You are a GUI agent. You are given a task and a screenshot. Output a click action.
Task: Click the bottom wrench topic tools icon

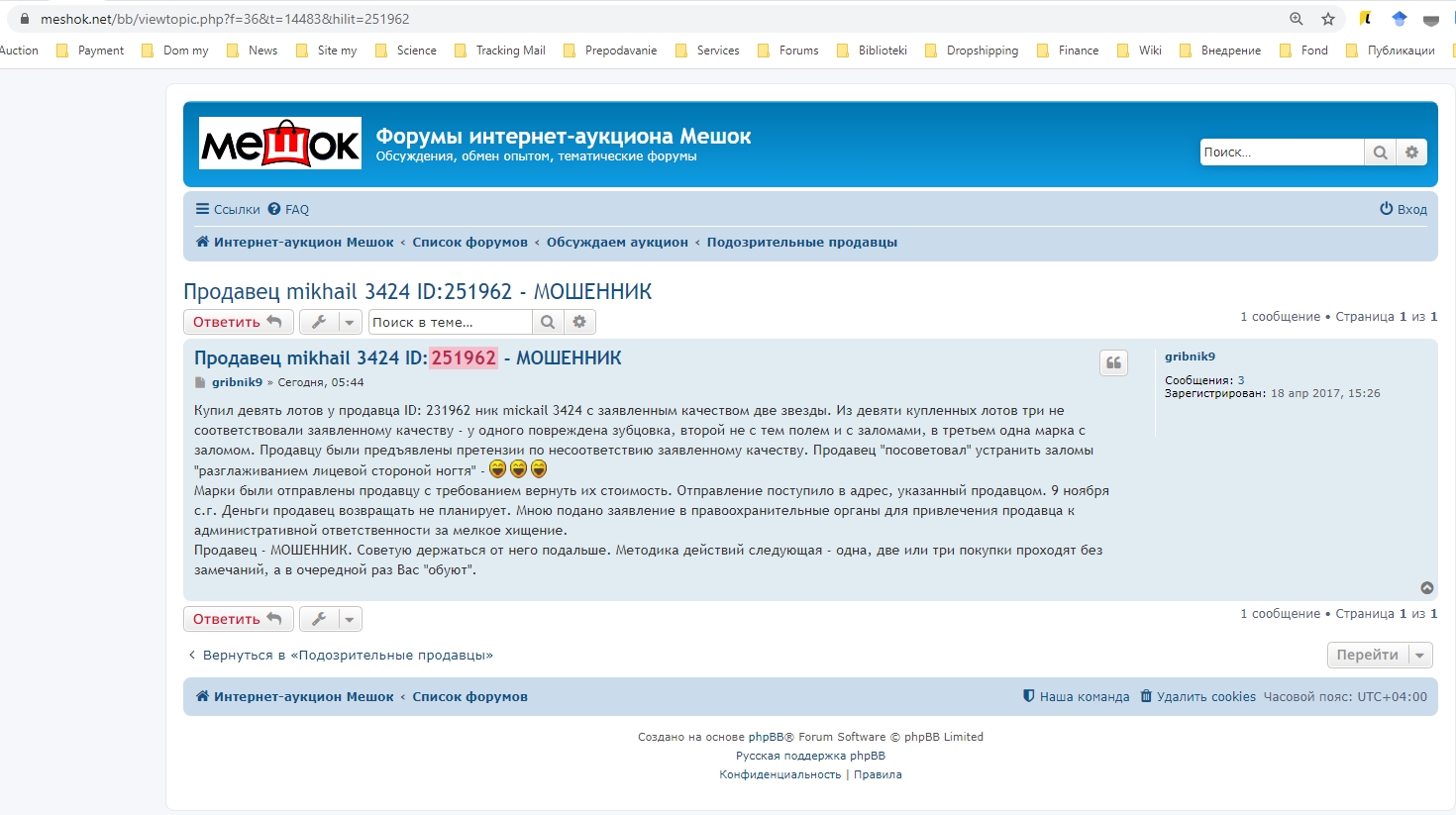click(319, 619)
